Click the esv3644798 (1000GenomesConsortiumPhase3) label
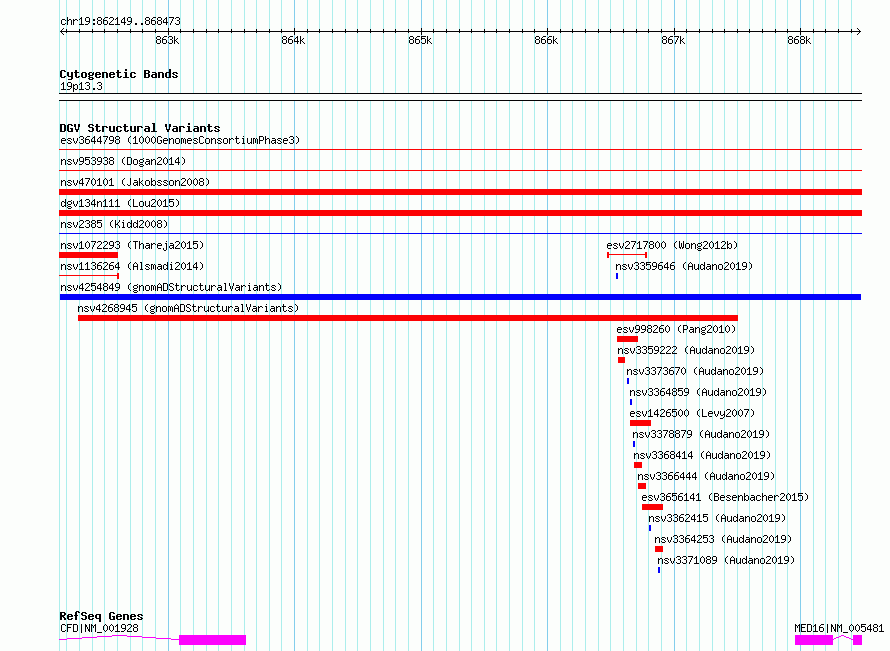Screen dimensions: 890x651 pos(180,140)
